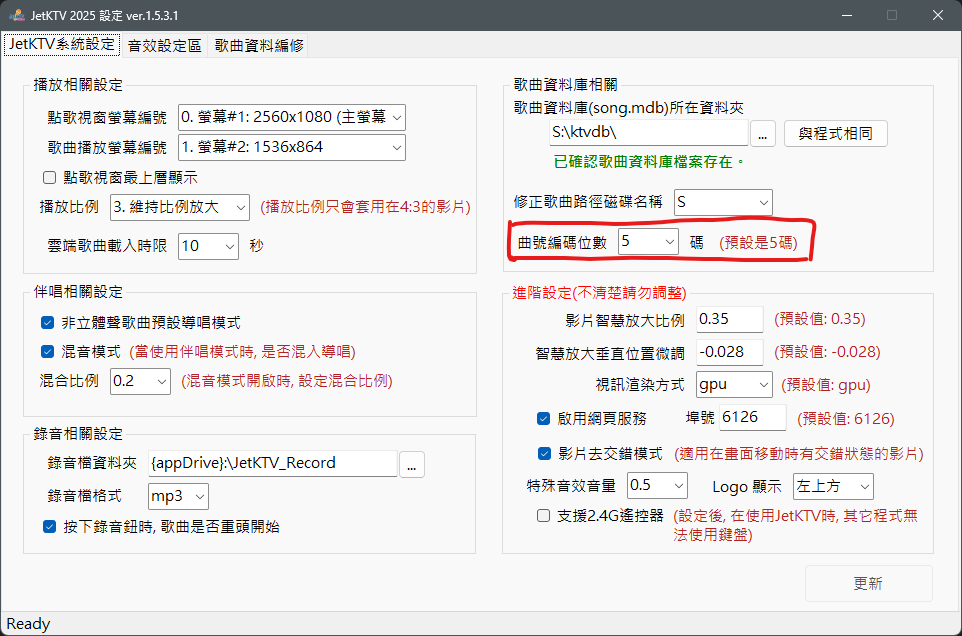This screenshot has width=962, height=636.
Task: Expand the 播放比例 dropdown
Action: click(180, 207)
